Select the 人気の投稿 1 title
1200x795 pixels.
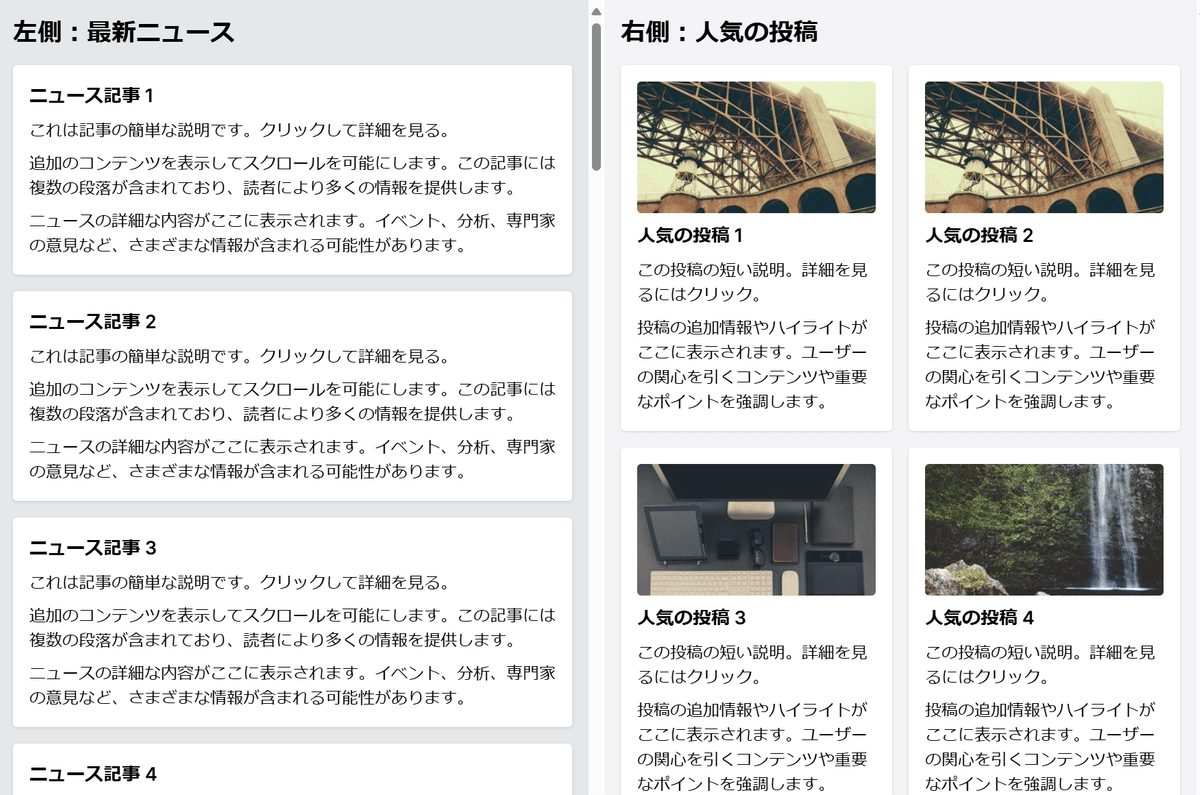pyautogui.click(x=690, y=236)
